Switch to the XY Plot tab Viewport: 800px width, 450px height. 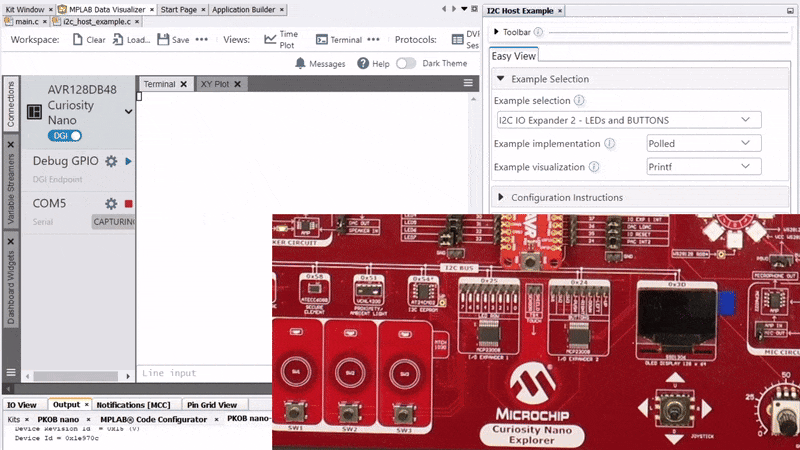(215, 84)
